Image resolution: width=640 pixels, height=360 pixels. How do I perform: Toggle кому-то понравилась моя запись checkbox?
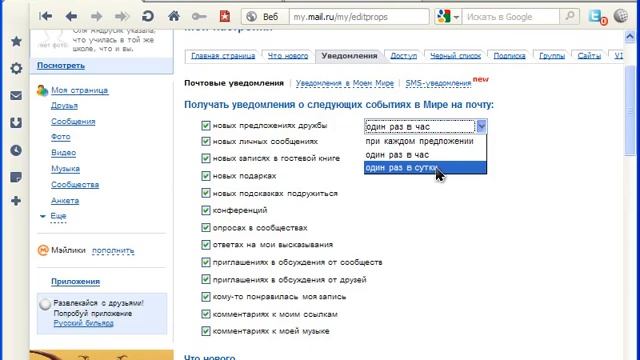(x=206, y=297)
